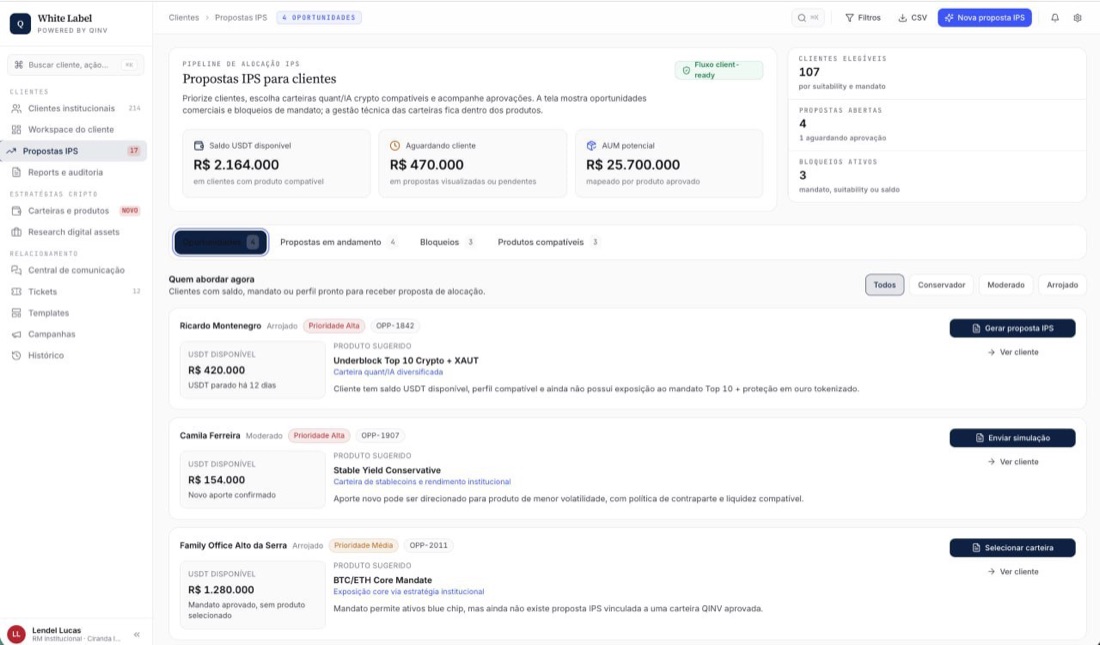Click NOVO badge on Carteiras e produtos
Viewport: 1100px width, 645px height.
[130, 211]
